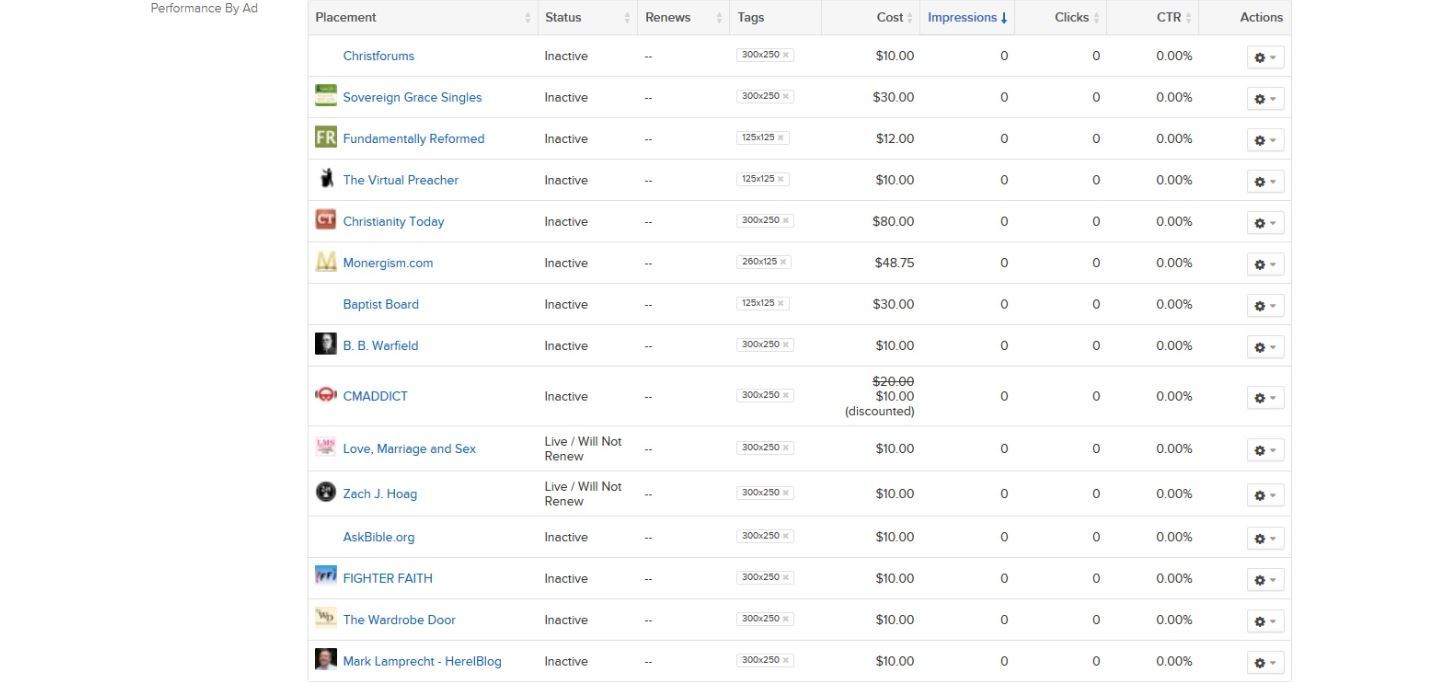
Task: Open the actions gear menu for Monergism.com
Action: [x=1265, y=264]
